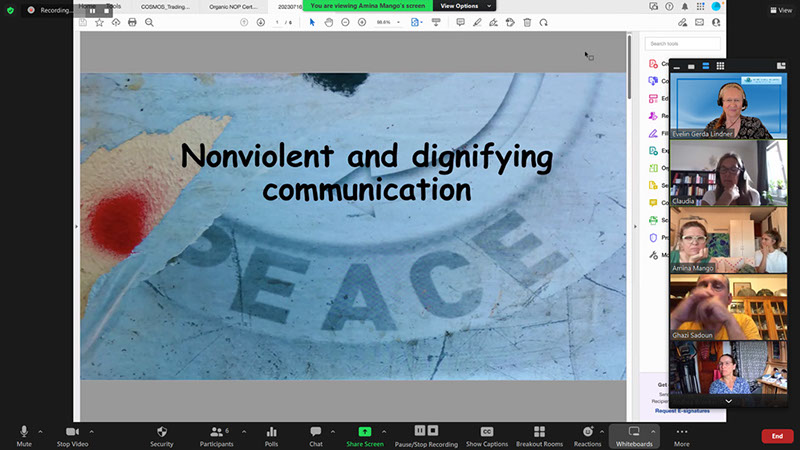Pause recording from top-left recording indicator
Image resolution: width=800 pixels, height=450 pixels.
[x=92, y=10]
